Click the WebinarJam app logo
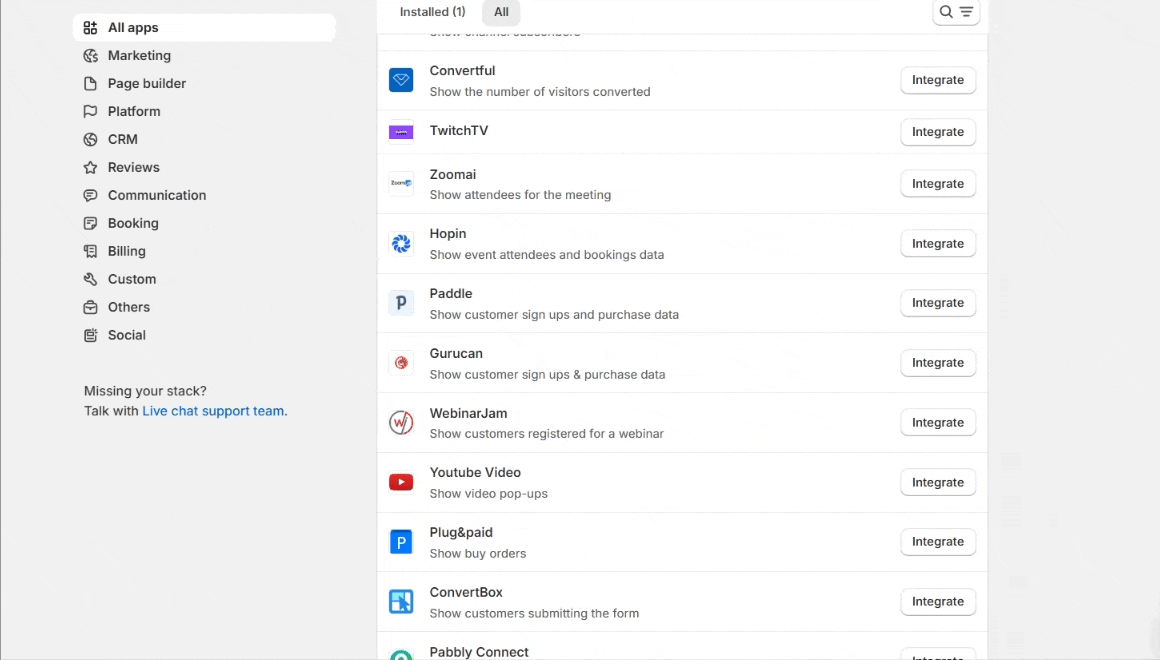This screenshot has width=1160, height=660. [401, 422]
